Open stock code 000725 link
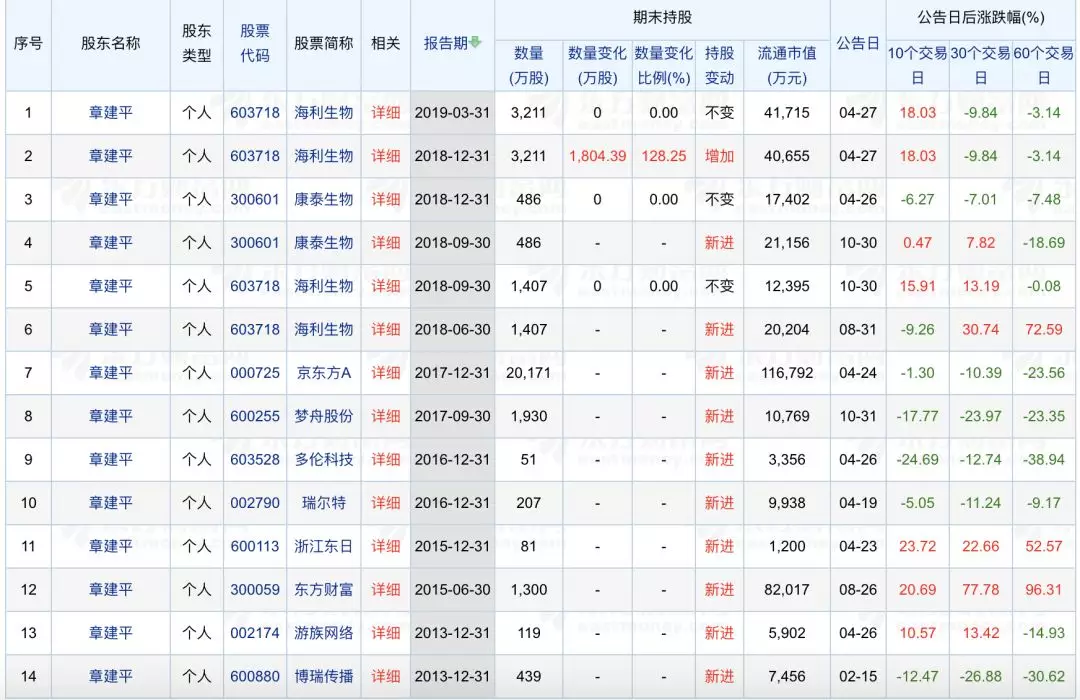Image resolution: width=1080 pixels, height=700 pixels. (255, 373)
